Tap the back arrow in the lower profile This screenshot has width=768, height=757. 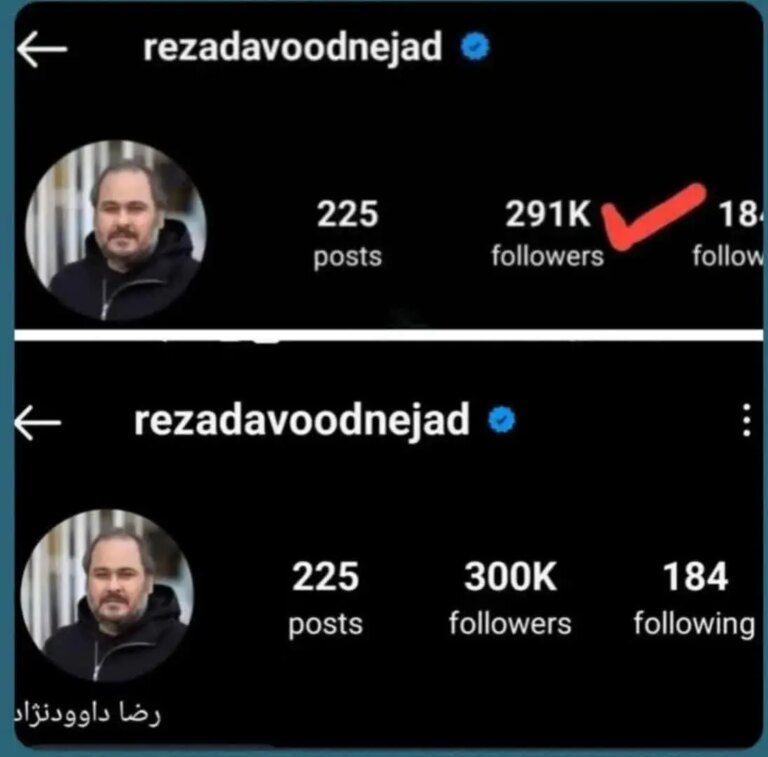pos(38,423)
